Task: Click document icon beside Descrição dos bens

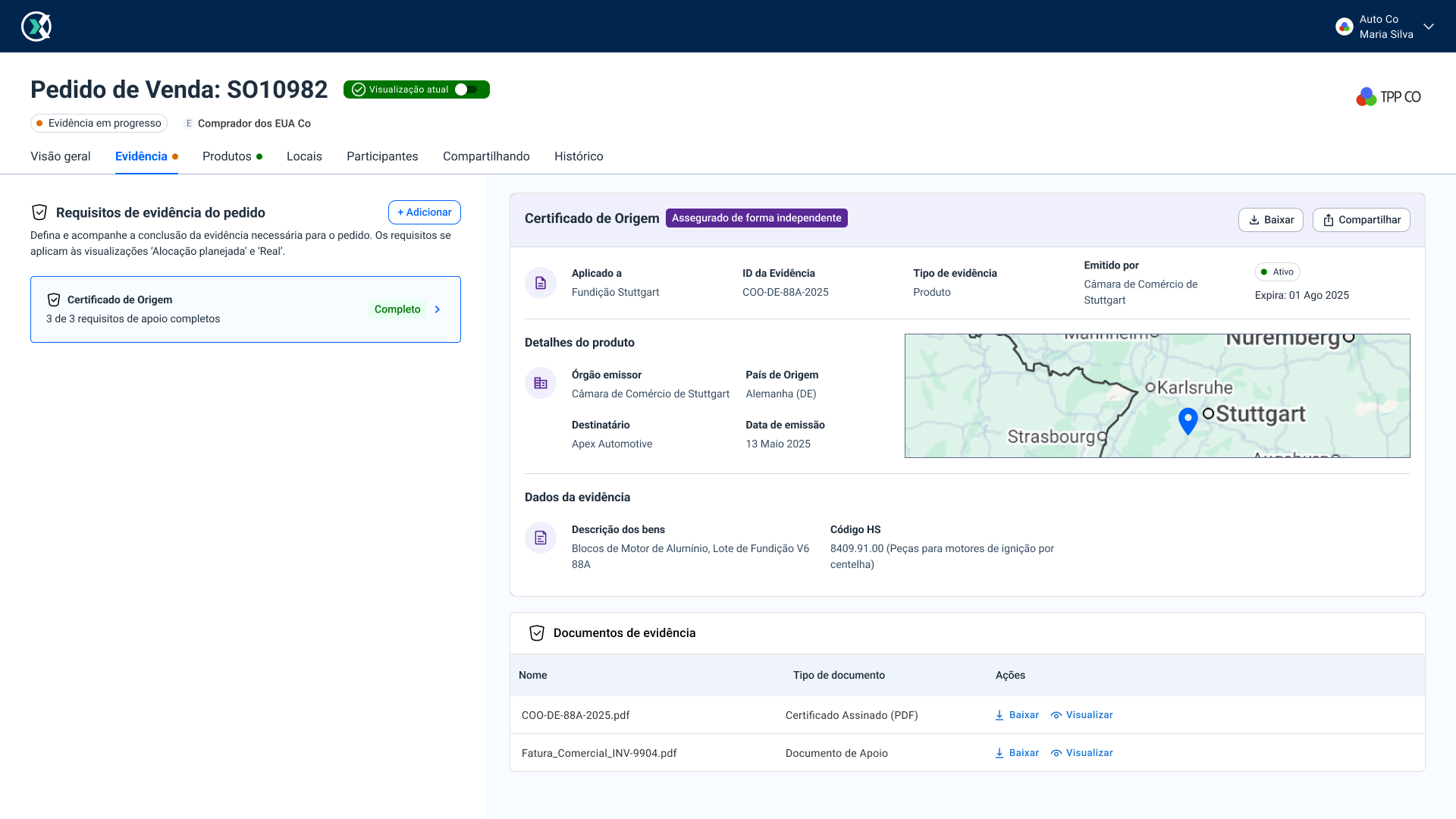Action: click(541, 538)
